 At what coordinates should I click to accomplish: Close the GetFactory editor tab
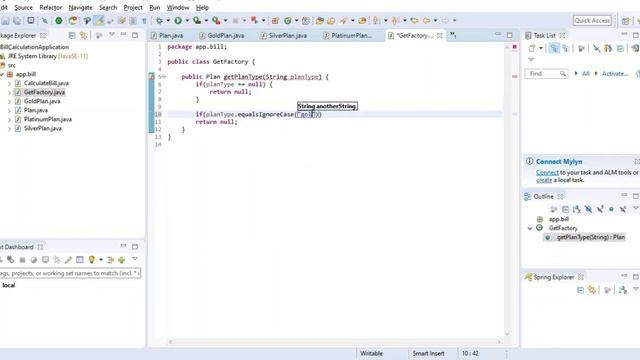(440, 36)
